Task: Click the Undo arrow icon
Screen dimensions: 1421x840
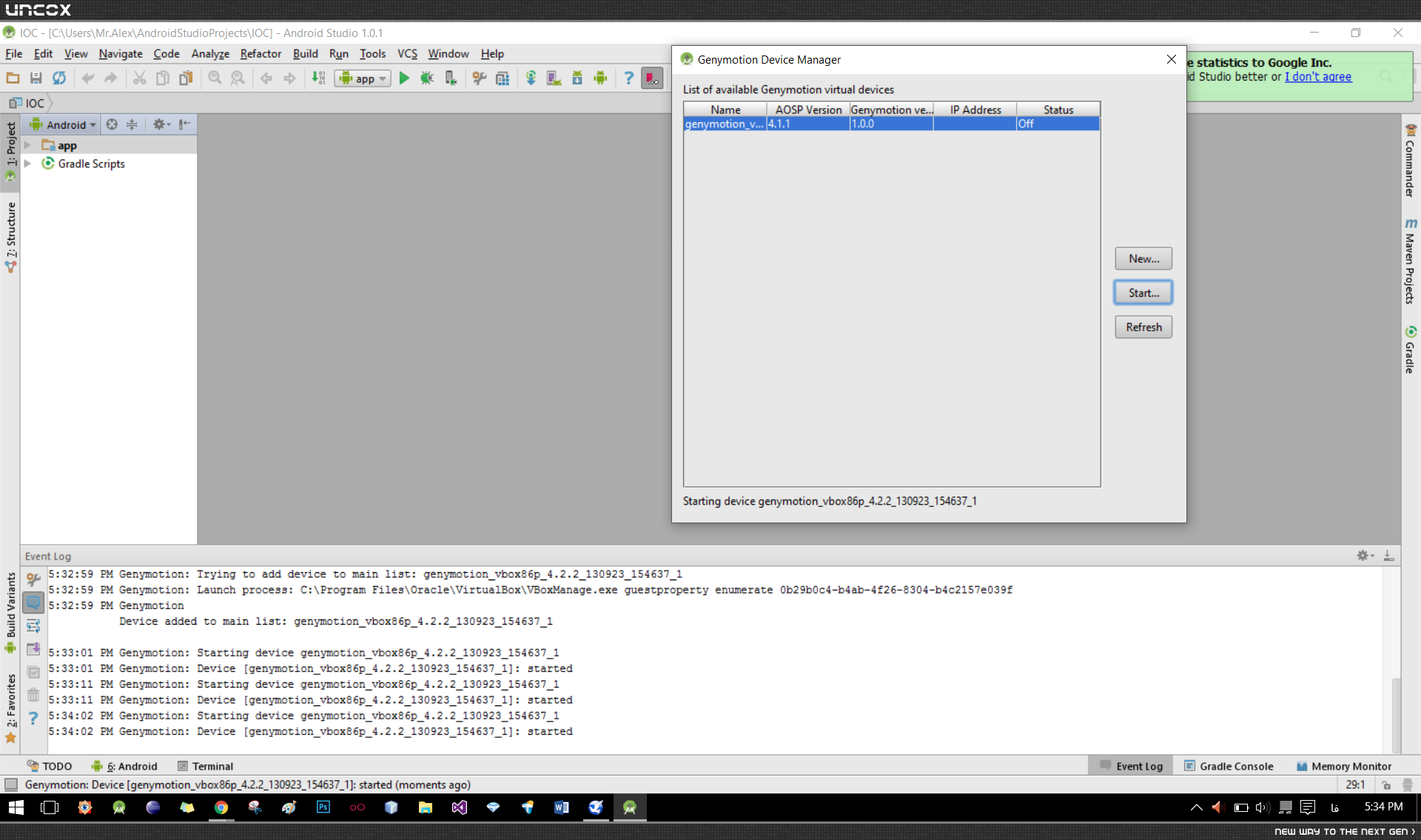Action: [x=88, y=78]
